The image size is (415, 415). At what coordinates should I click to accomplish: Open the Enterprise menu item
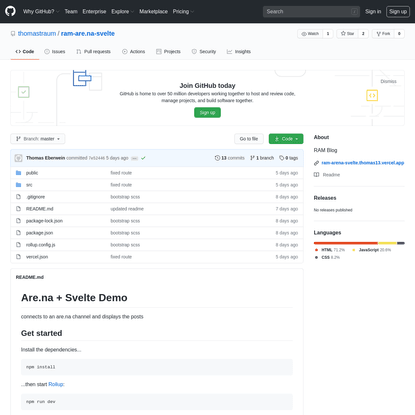(94, 11)
